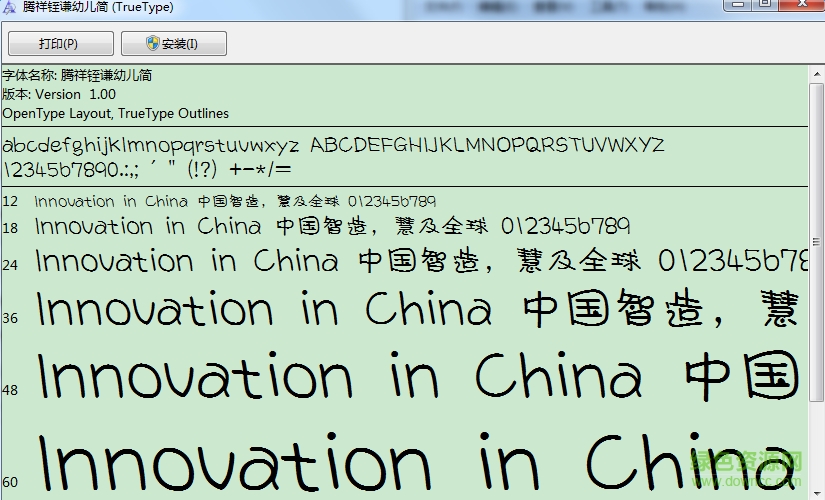This screenshot has width=825, height=500.
Task: Click the size 18 sample text line
Action: (x=333, y=226)
